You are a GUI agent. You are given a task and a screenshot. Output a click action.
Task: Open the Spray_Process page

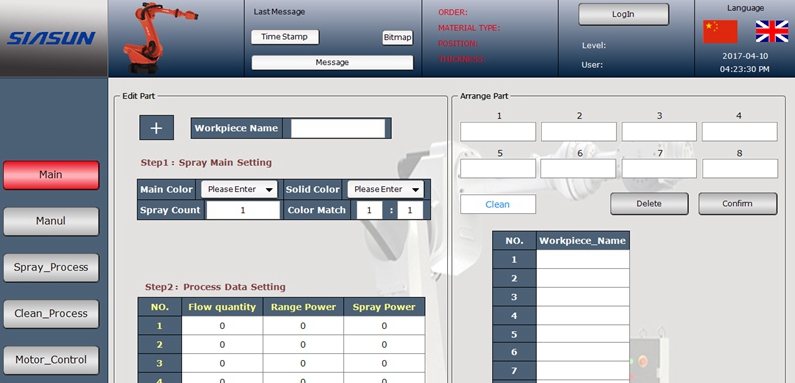(x=51, y=267)
